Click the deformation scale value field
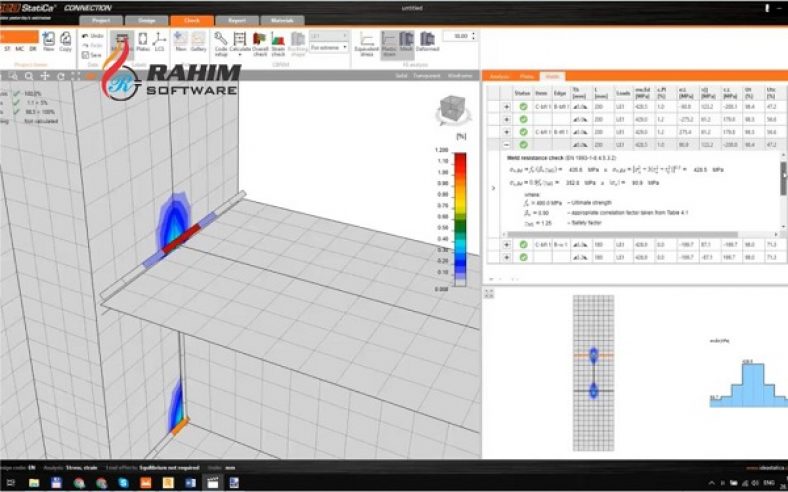The image size is (788, 492). pos(457,36)
